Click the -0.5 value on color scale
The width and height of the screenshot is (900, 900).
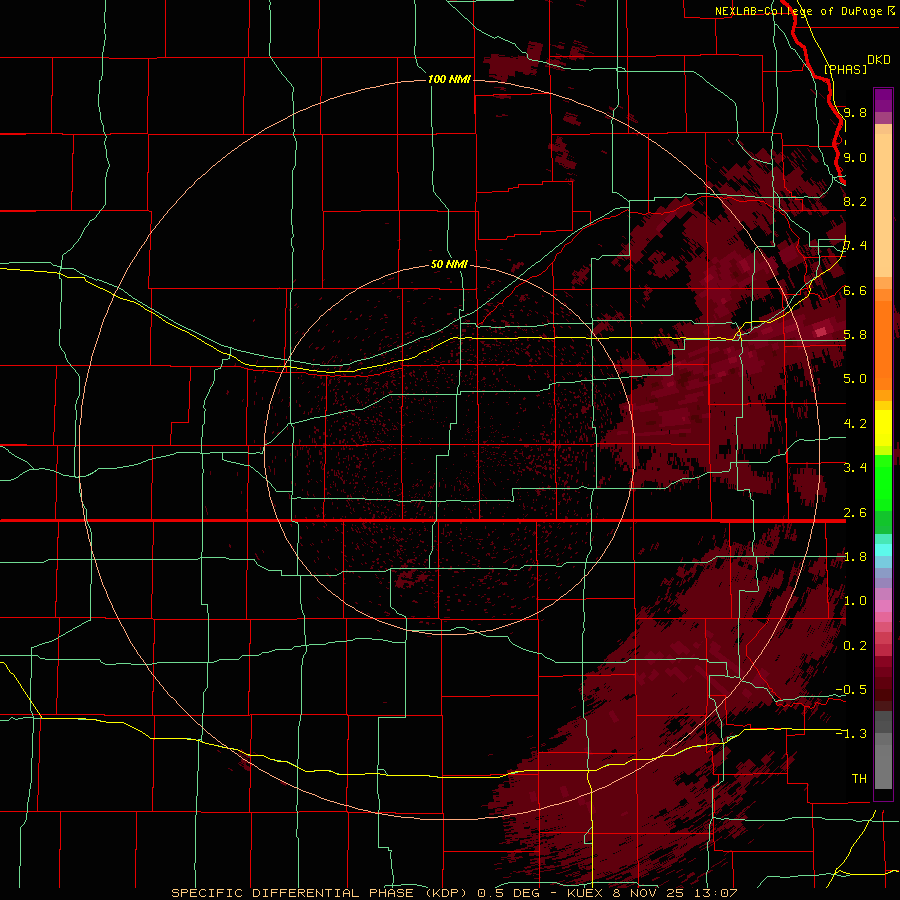pyautogui.click(x=851, y=689)
